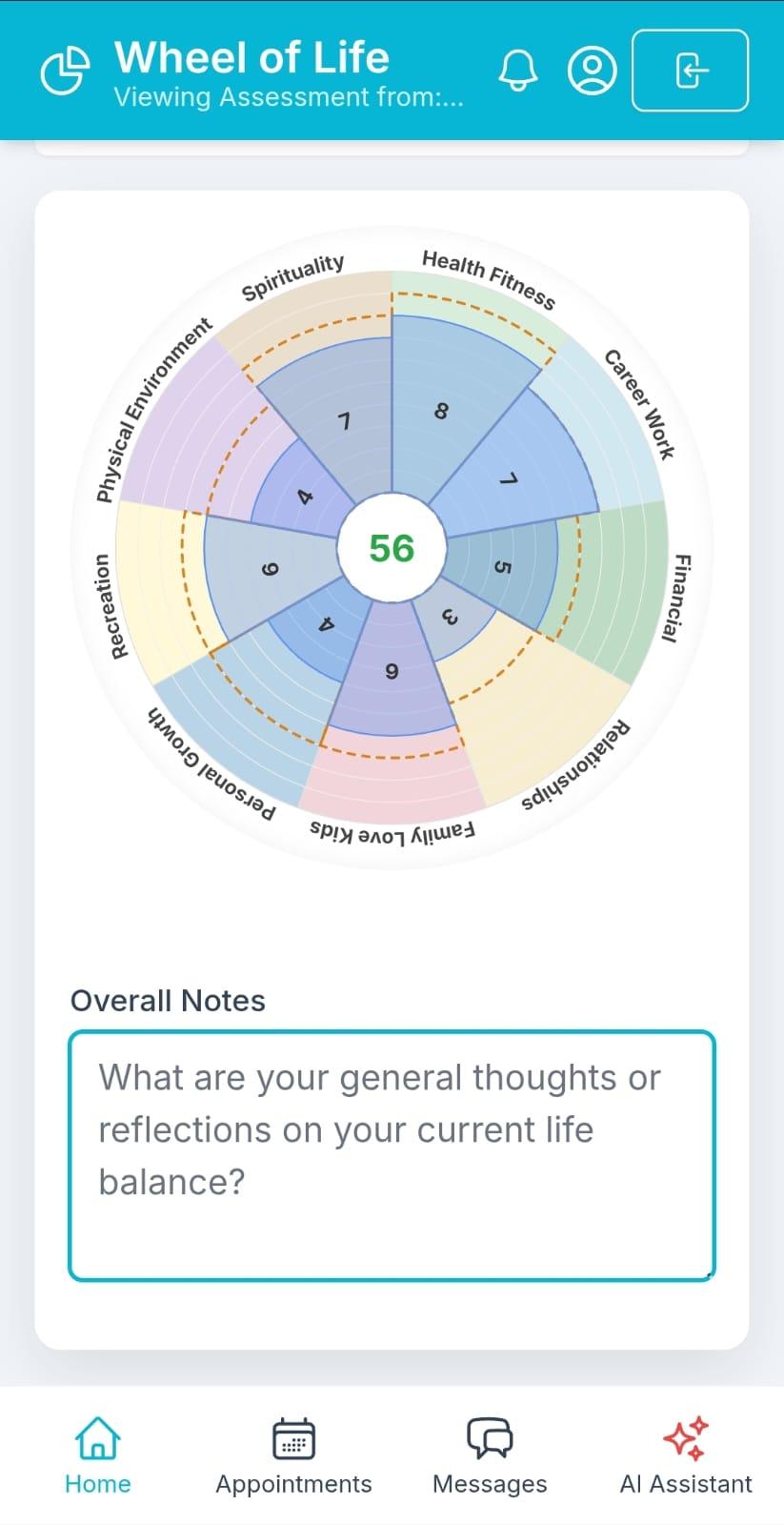The image size is (784, 1525).
Task: Select the Health Fitness wheel segment
Action: [441, 410]
